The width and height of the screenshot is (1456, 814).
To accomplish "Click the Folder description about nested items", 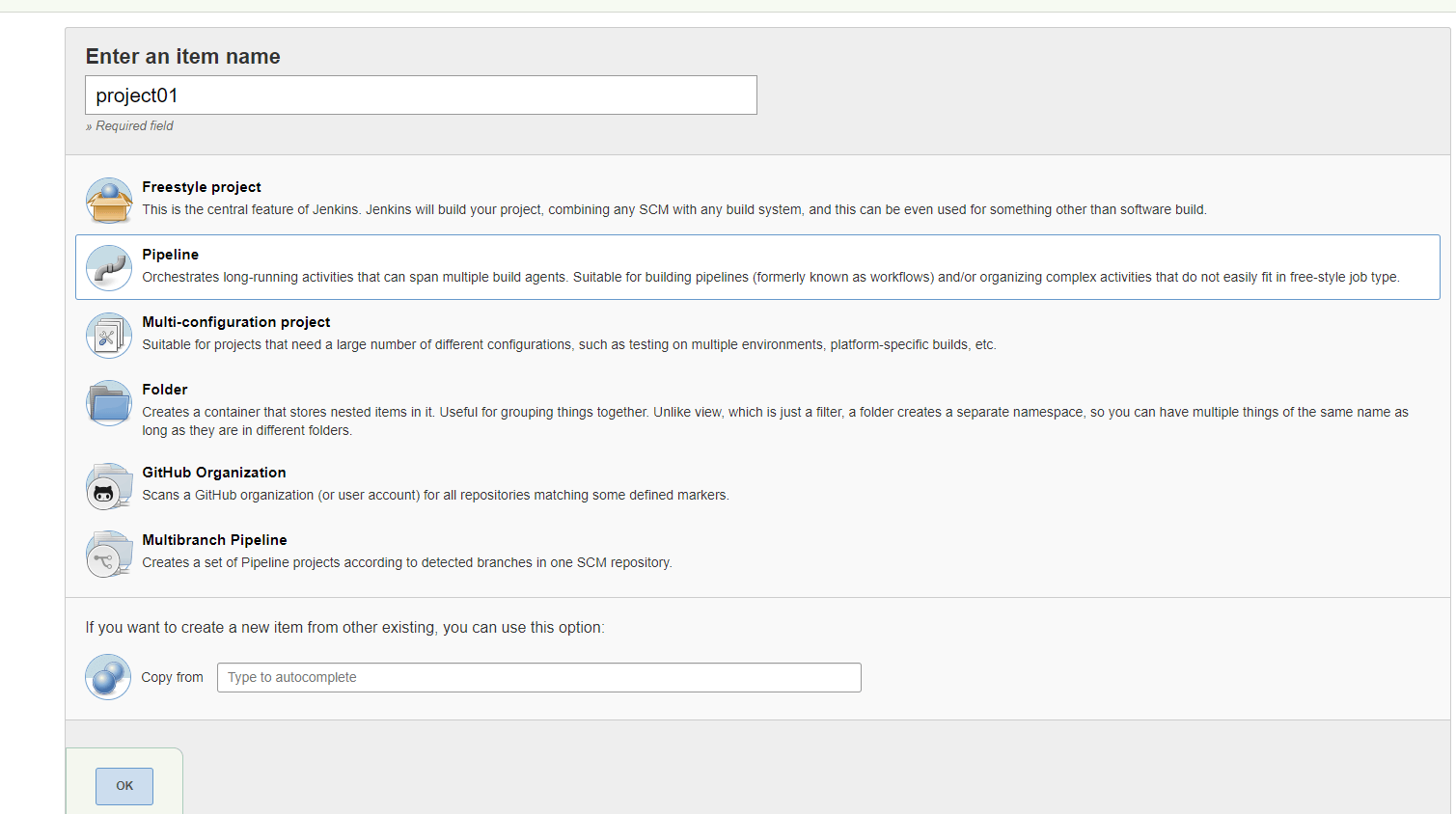I will pos(776,421).
